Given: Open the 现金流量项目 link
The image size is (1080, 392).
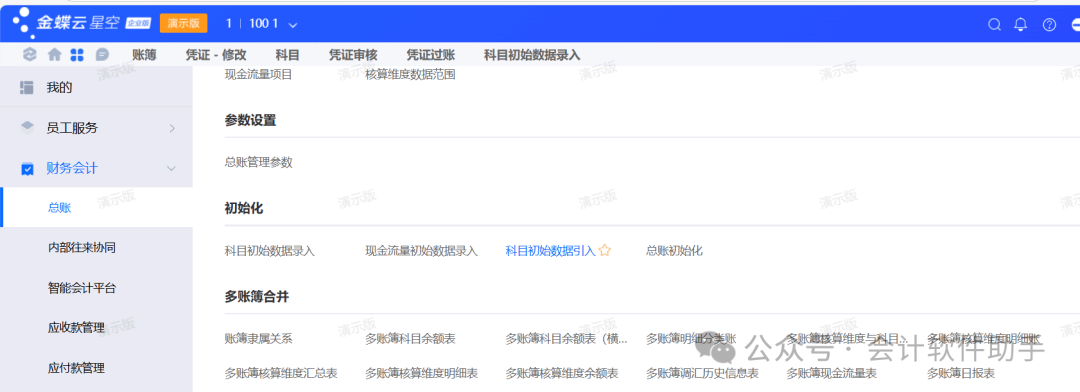Looking at the screenshot, I should pyautogui.click(x=258, y=74).
